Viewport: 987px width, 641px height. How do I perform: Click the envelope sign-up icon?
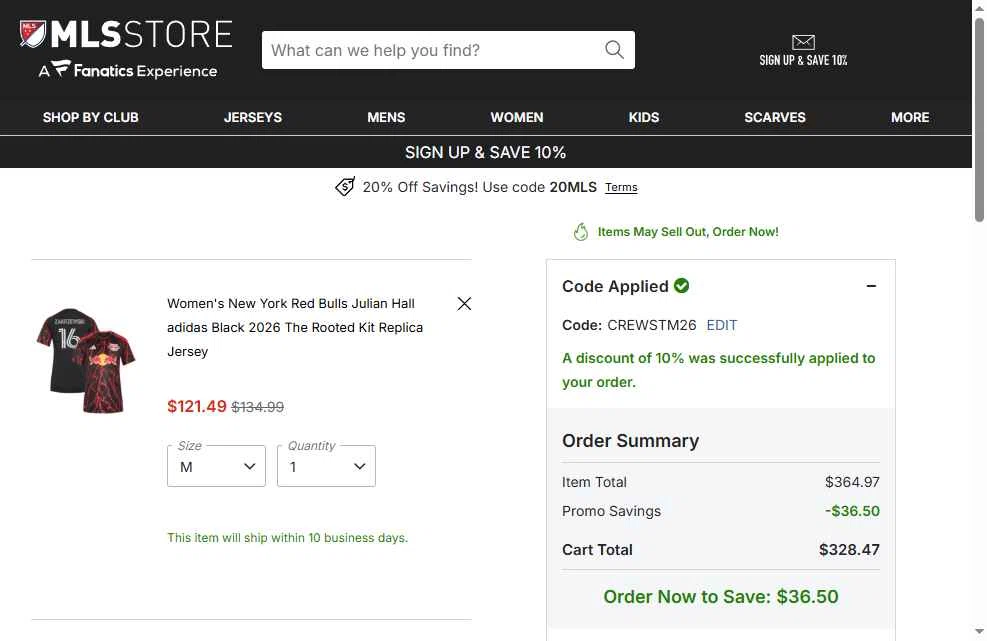tap(803, 42)
